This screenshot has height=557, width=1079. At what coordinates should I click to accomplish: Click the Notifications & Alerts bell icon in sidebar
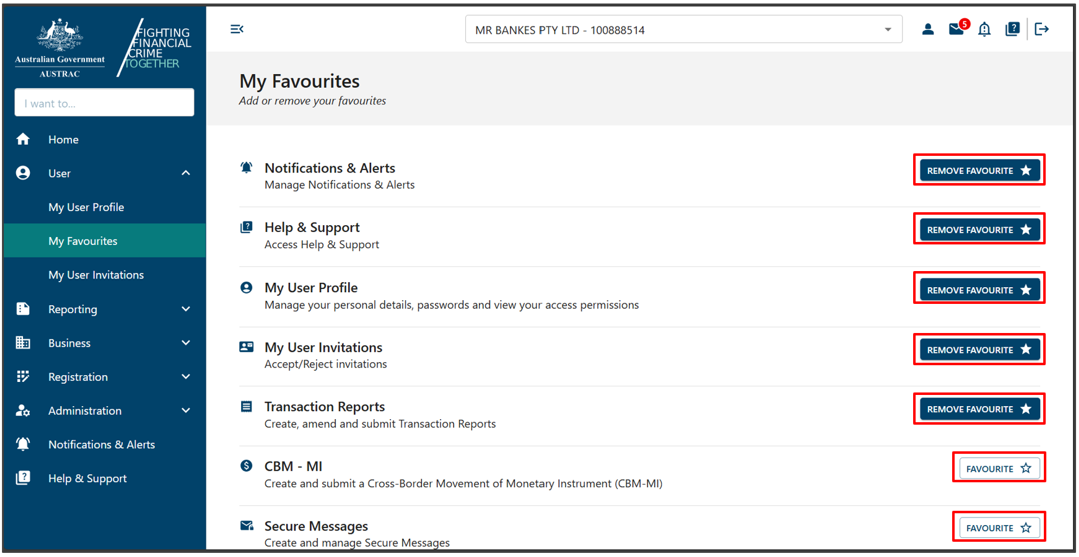(x=23, y=444)
